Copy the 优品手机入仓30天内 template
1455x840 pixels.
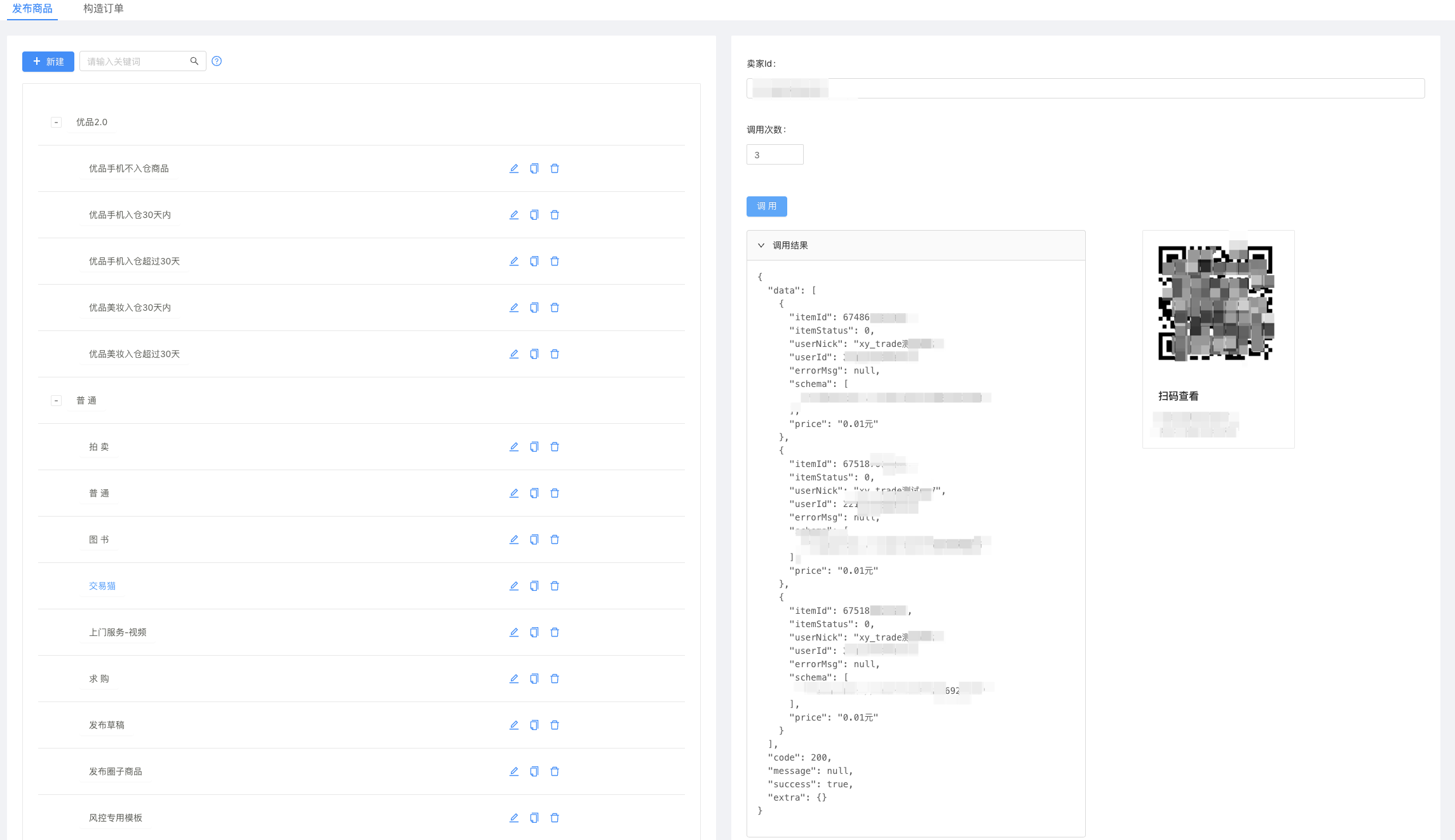coord(534,215)
